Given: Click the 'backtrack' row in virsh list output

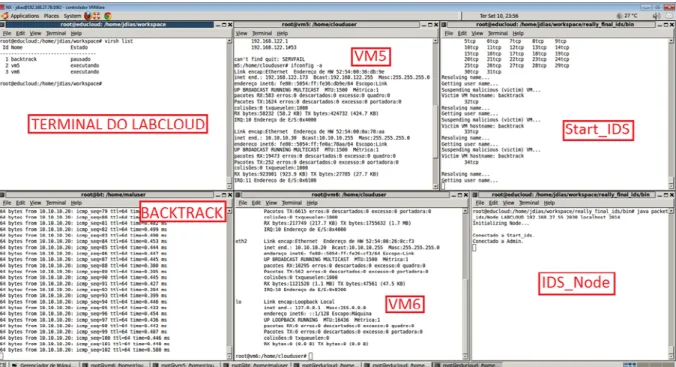Looking at the screenshot, I should click(48, 59).
